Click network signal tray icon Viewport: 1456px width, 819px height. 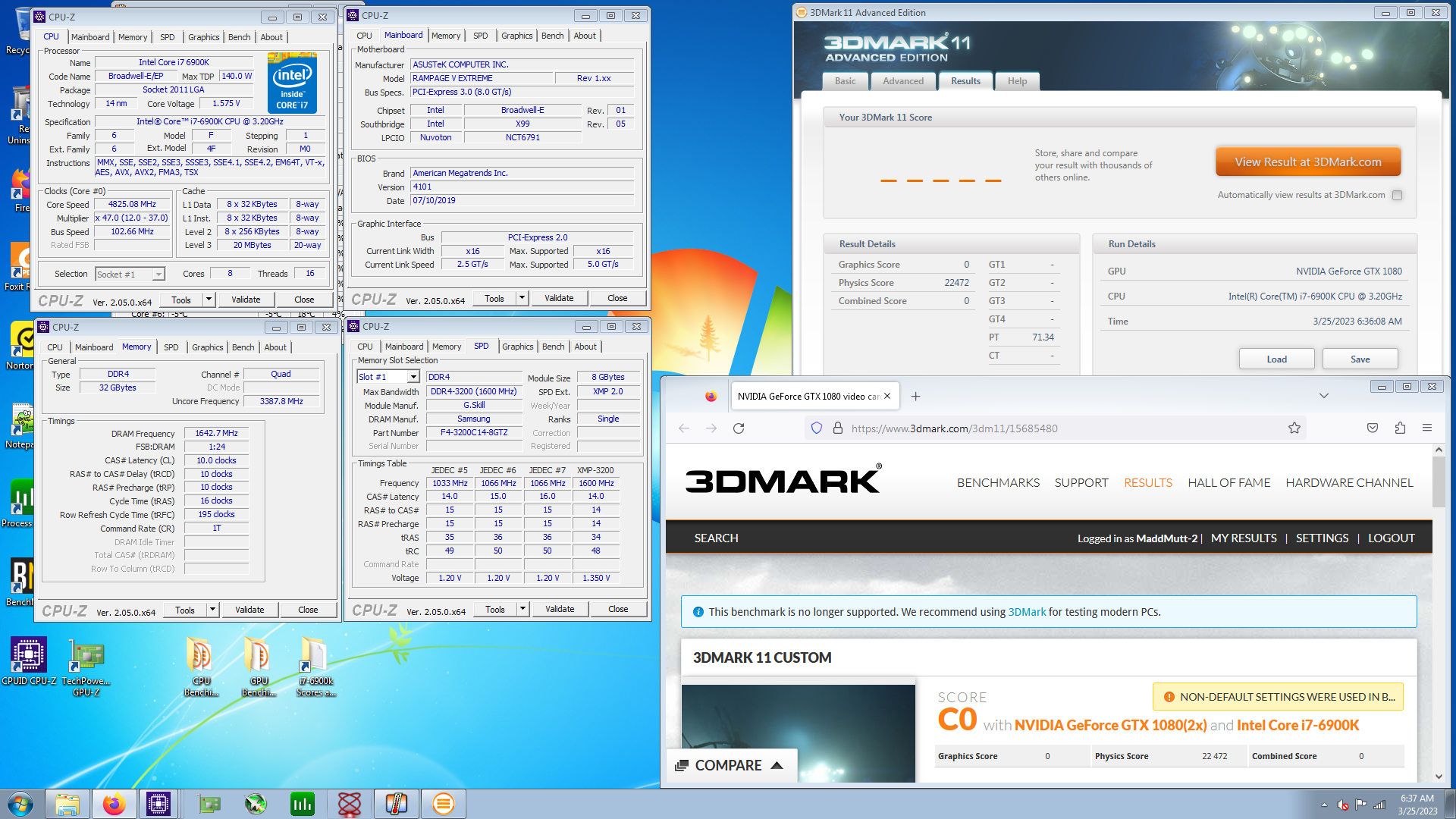pos(1379,805)
